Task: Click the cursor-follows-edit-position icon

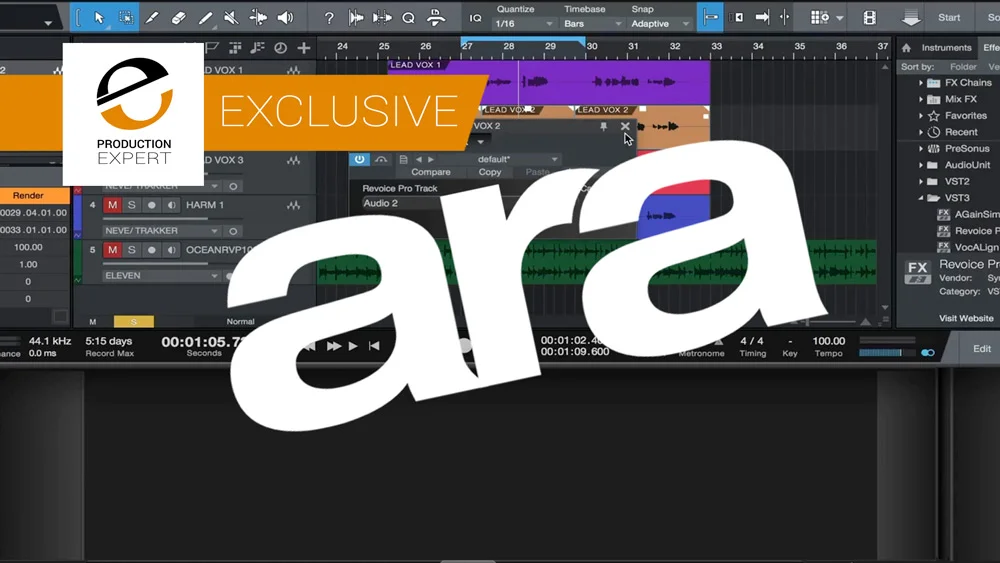Action: [x=785, y=17]
